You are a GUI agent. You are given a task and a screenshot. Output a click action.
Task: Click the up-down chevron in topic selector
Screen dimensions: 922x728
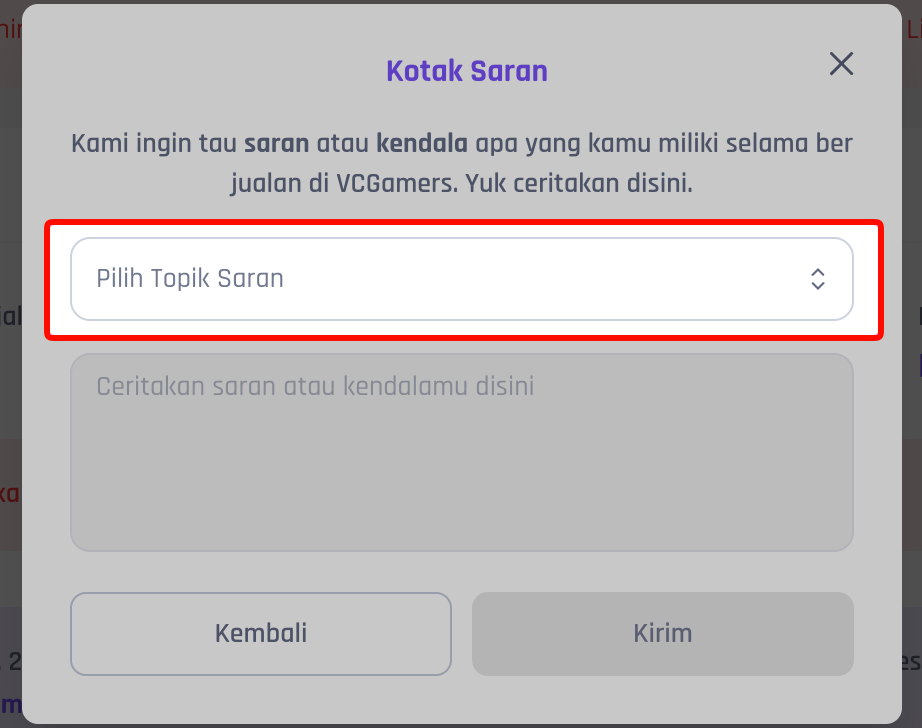(x=817, y=279)
